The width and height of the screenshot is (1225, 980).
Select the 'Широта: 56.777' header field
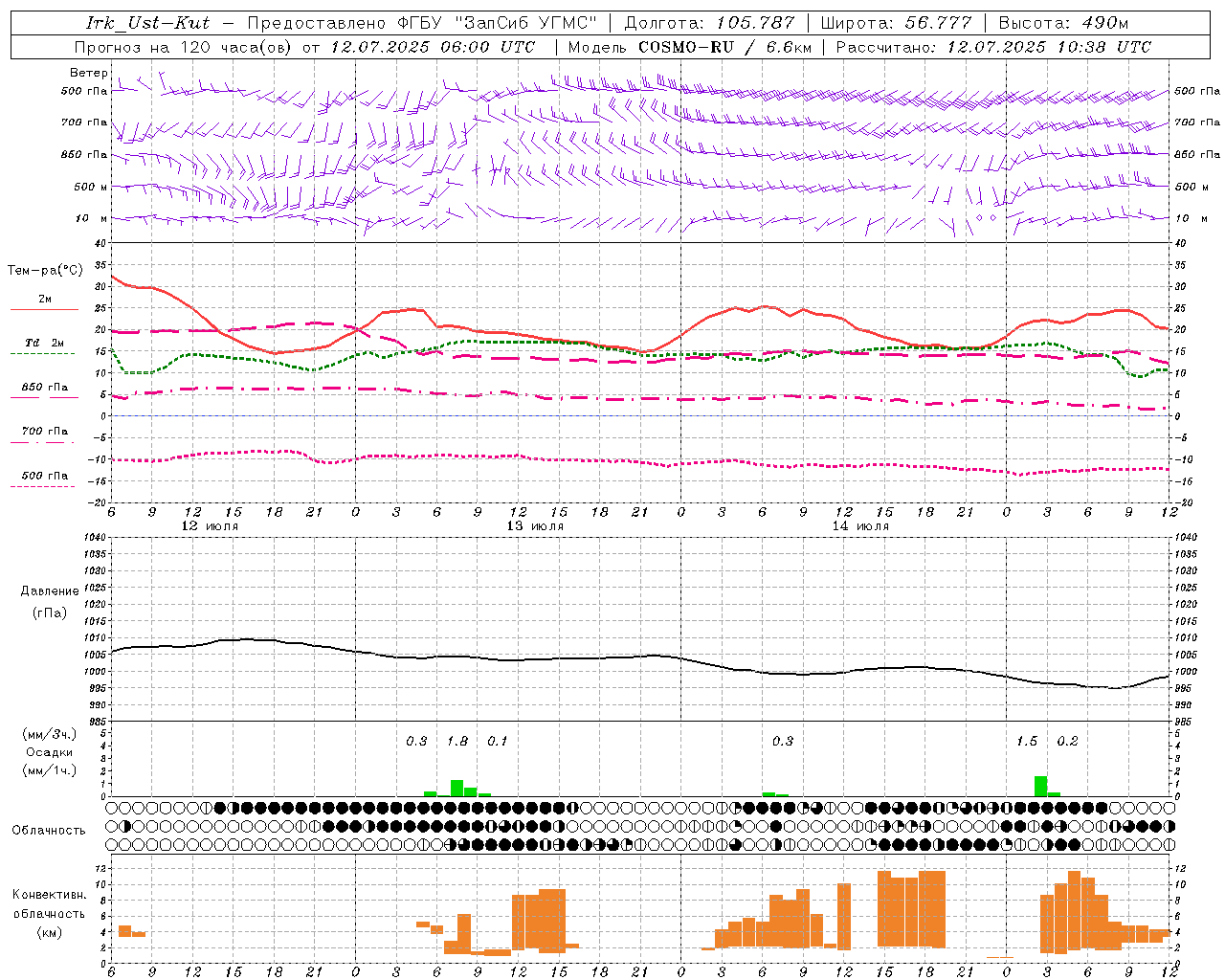(x=896, y=23)
